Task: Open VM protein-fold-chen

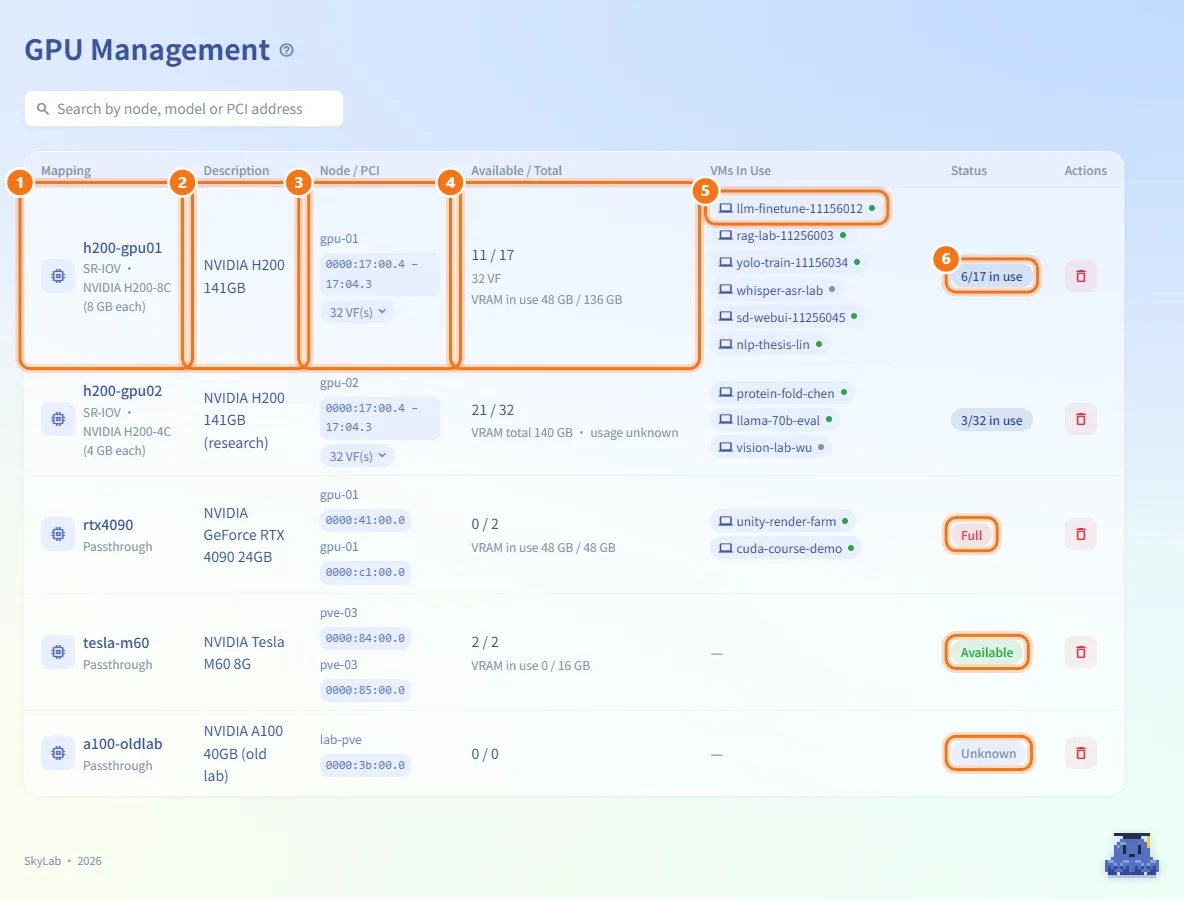Action: point(782,393)
